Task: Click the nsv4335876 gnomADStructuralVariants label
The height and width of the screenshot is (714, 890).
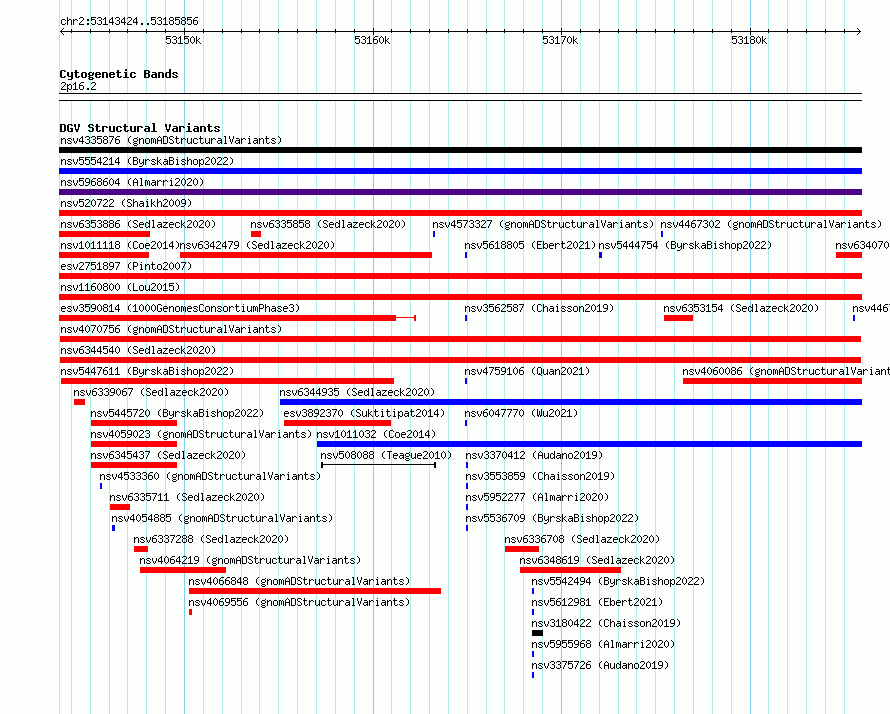Action: 171,140
